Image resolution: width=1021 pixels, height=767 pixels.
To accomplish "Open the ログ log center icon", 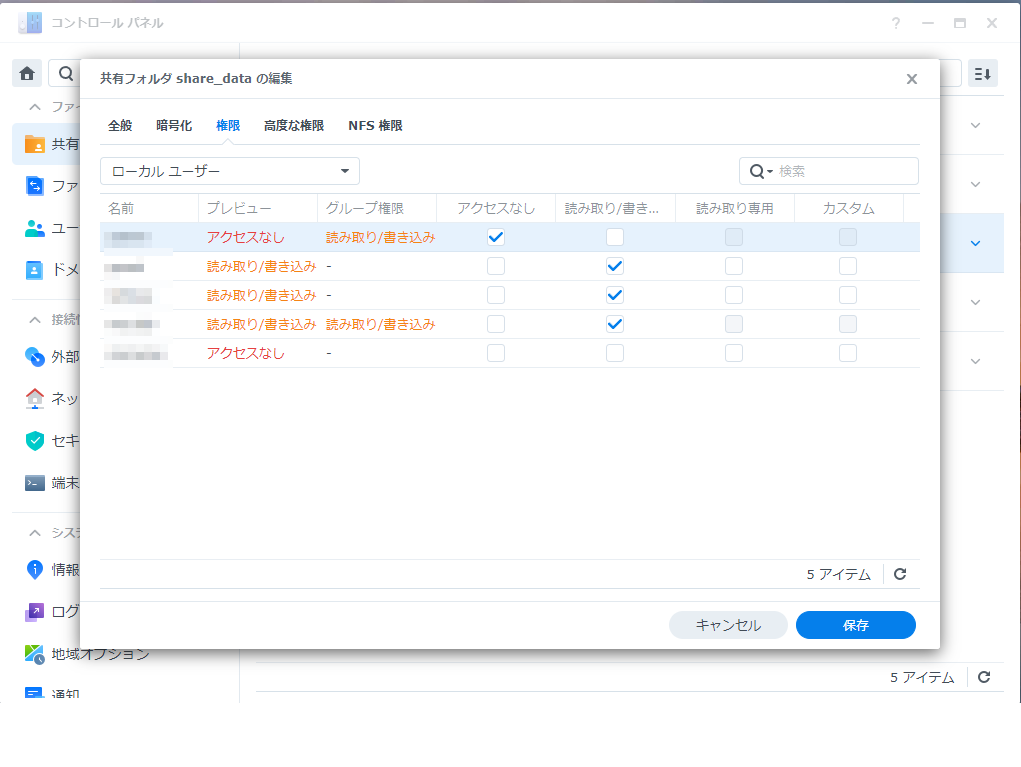I will (x=35, y=612).
